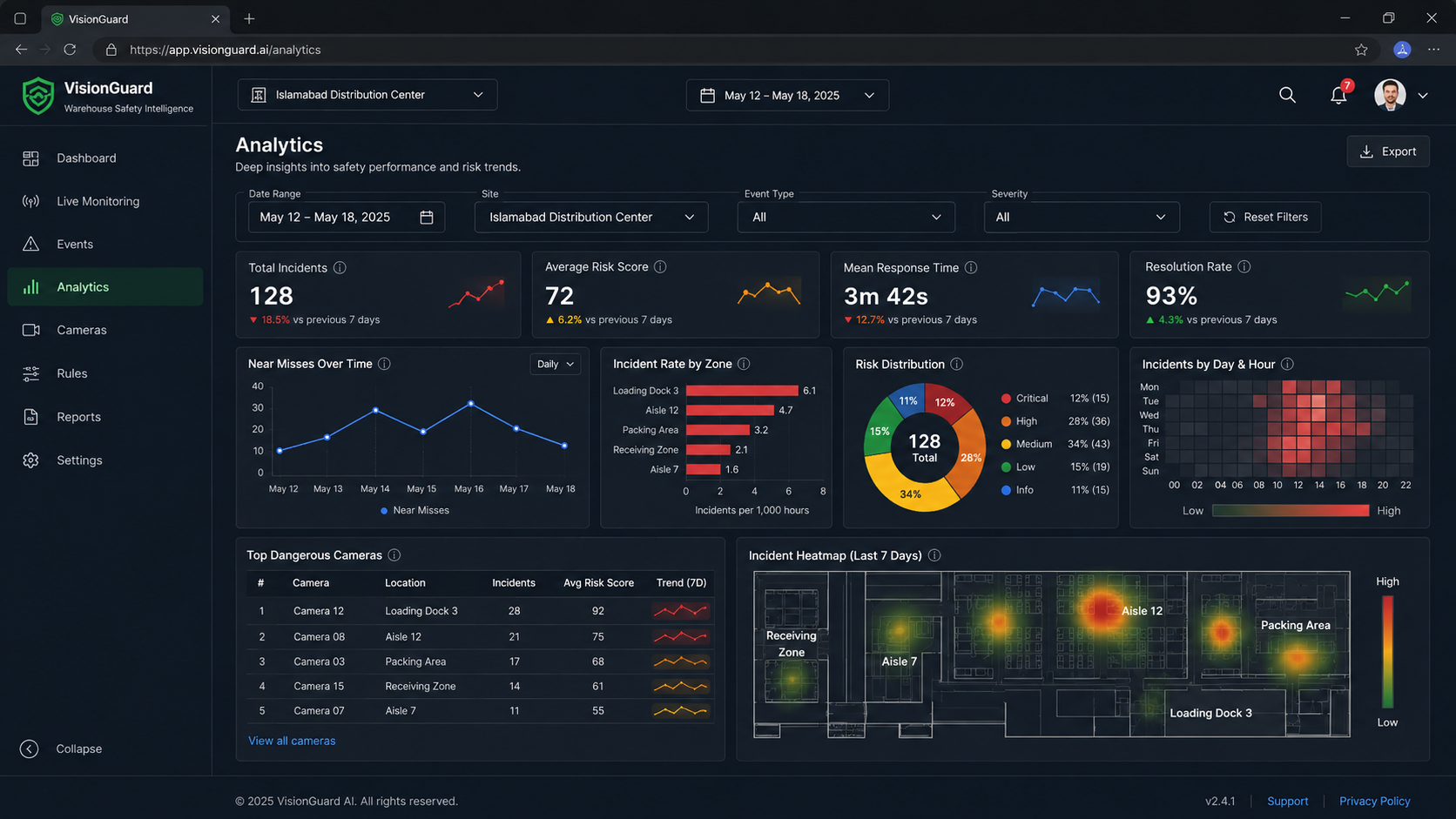Click the info icon beside Average Risk Score
Image resolution: width=1456 pixels, height=819 pixels.
coord(660,267)
